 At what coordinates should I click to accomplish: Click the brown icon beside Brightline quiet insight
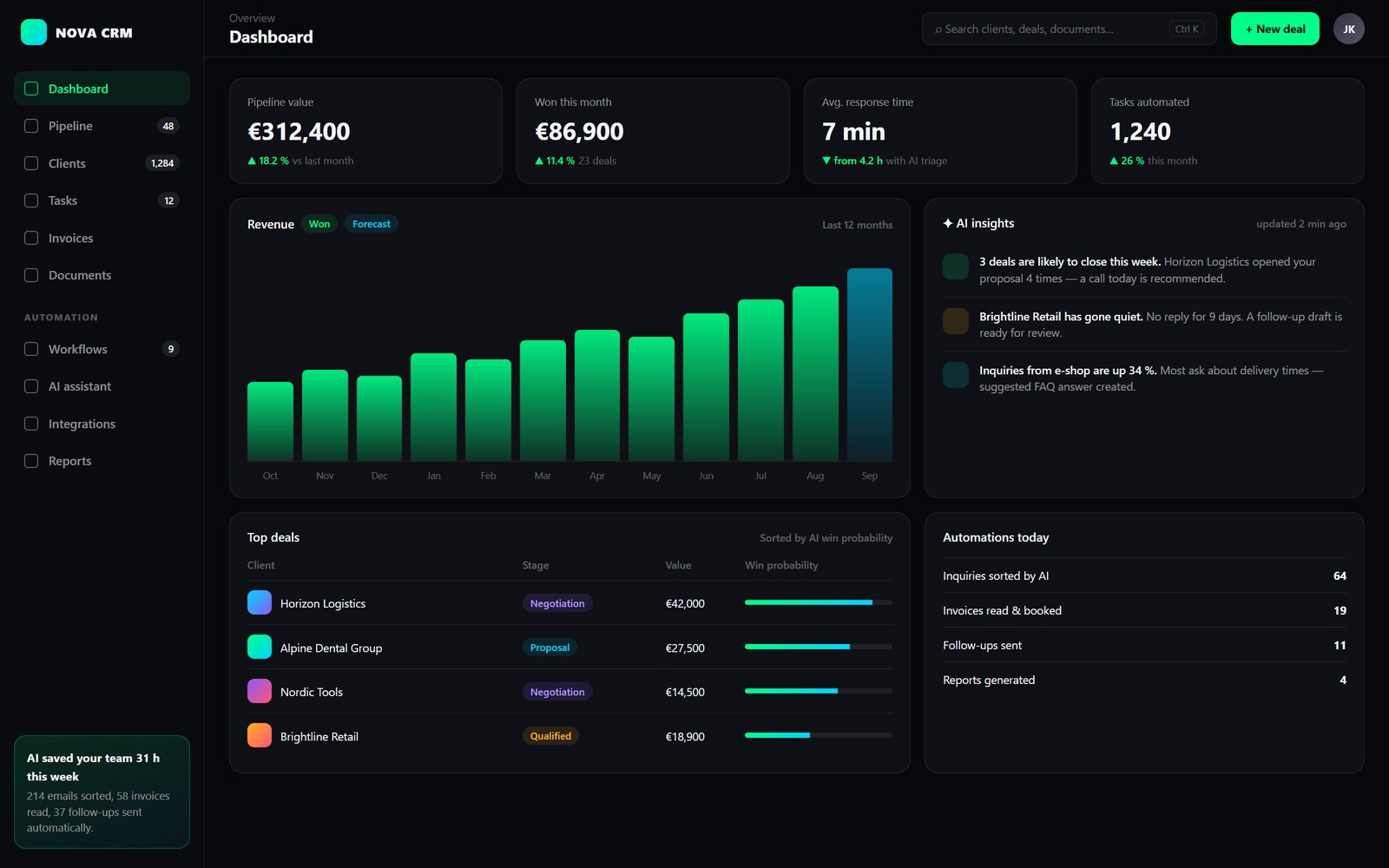(x=956, y=321)
